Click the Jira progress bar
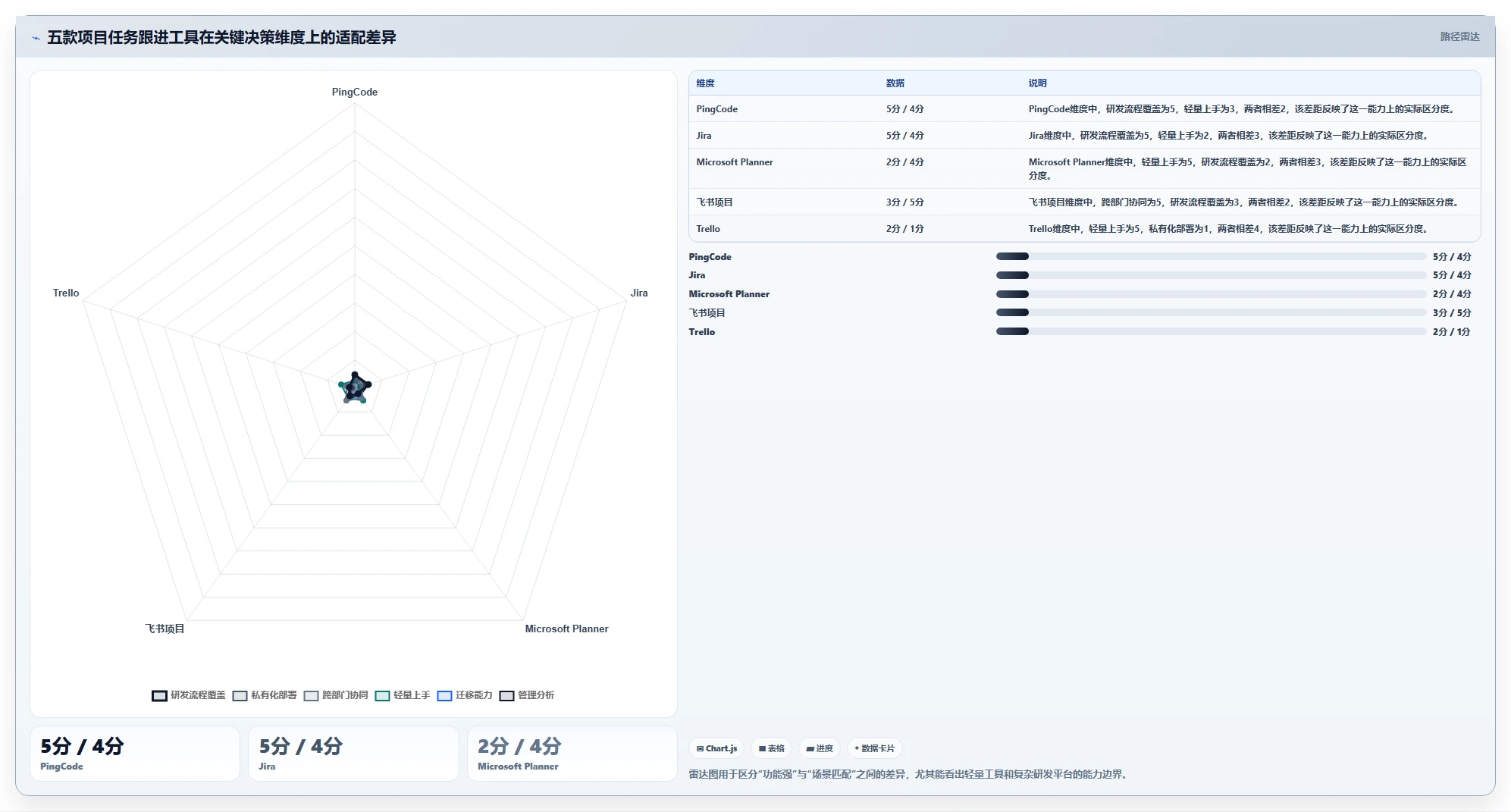Viewport: 1511px width, 812px height. 1211,275
